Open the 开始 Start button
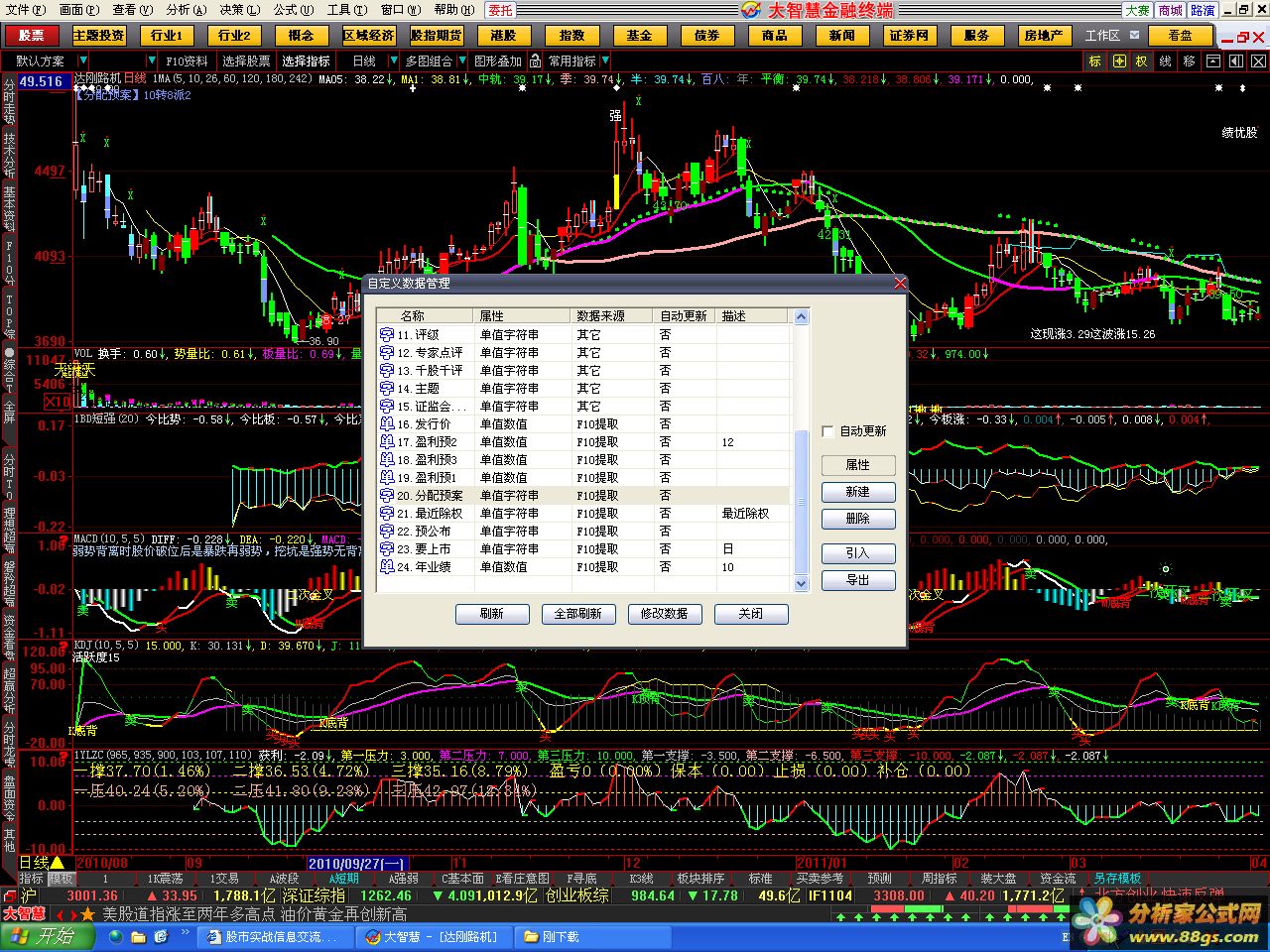The height and width of the screenshot is (952, 1270). [x=46, y=936]
